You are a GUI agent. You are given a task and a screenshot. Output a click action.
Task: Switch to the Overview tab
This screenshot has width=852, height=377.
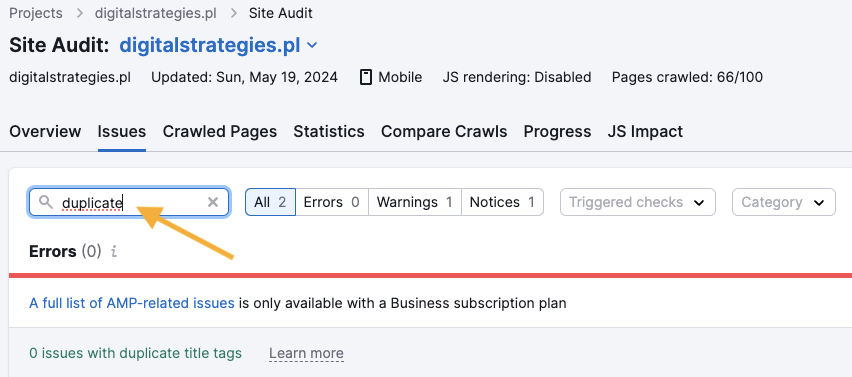pyautogui.click(x=45, y=131)
